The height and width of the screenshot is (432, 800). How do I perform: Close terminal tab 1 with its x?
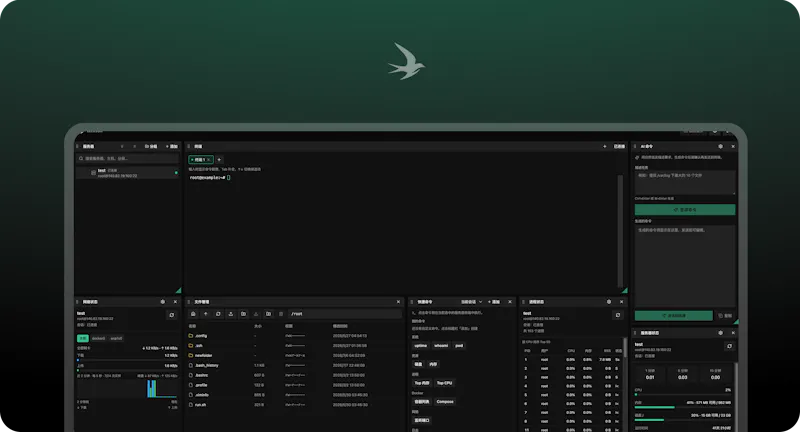click(209, 160)
